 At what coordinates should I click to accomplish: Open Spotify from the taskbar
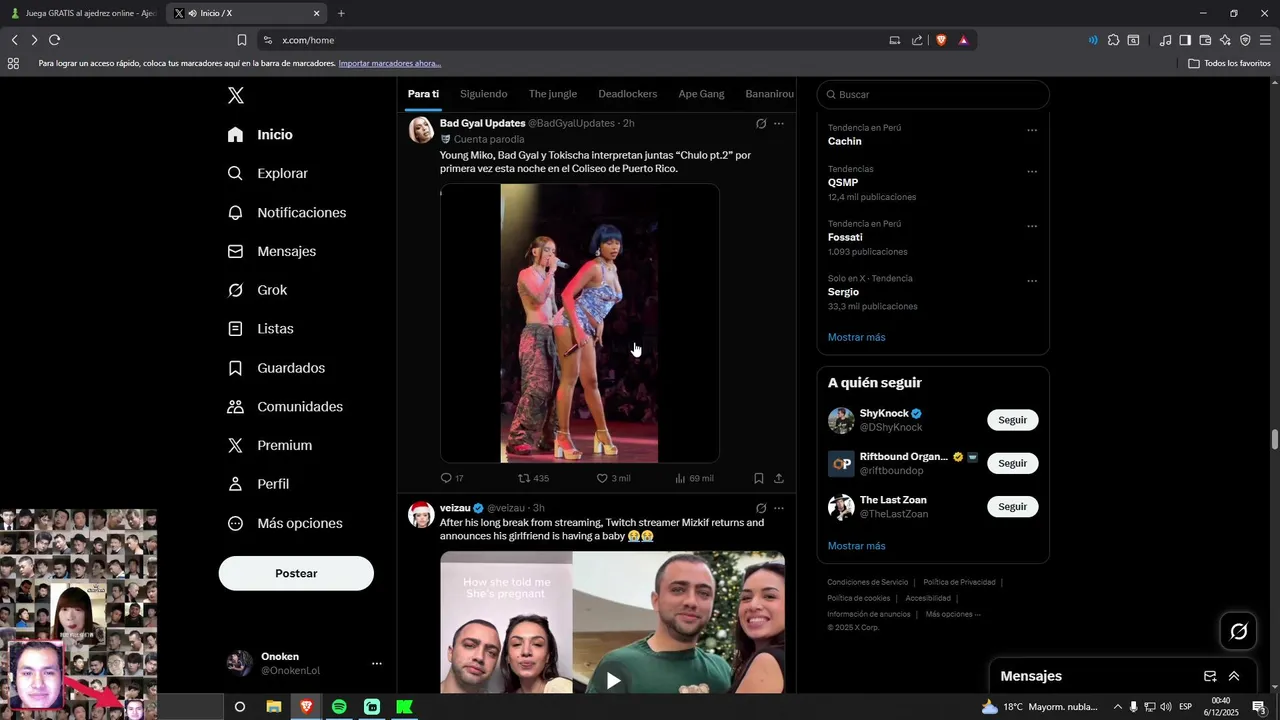click(339, 706)
